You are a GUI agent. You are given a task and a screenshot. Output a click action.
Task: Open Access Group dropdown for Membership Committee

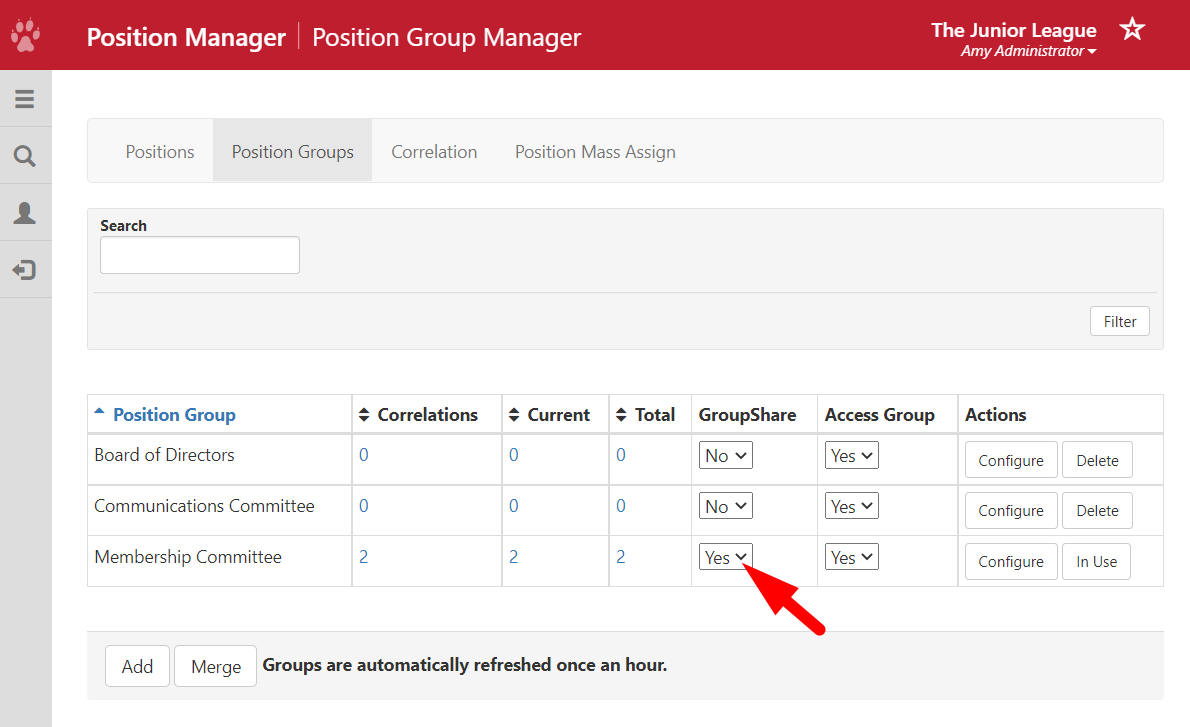click(852, 557)
